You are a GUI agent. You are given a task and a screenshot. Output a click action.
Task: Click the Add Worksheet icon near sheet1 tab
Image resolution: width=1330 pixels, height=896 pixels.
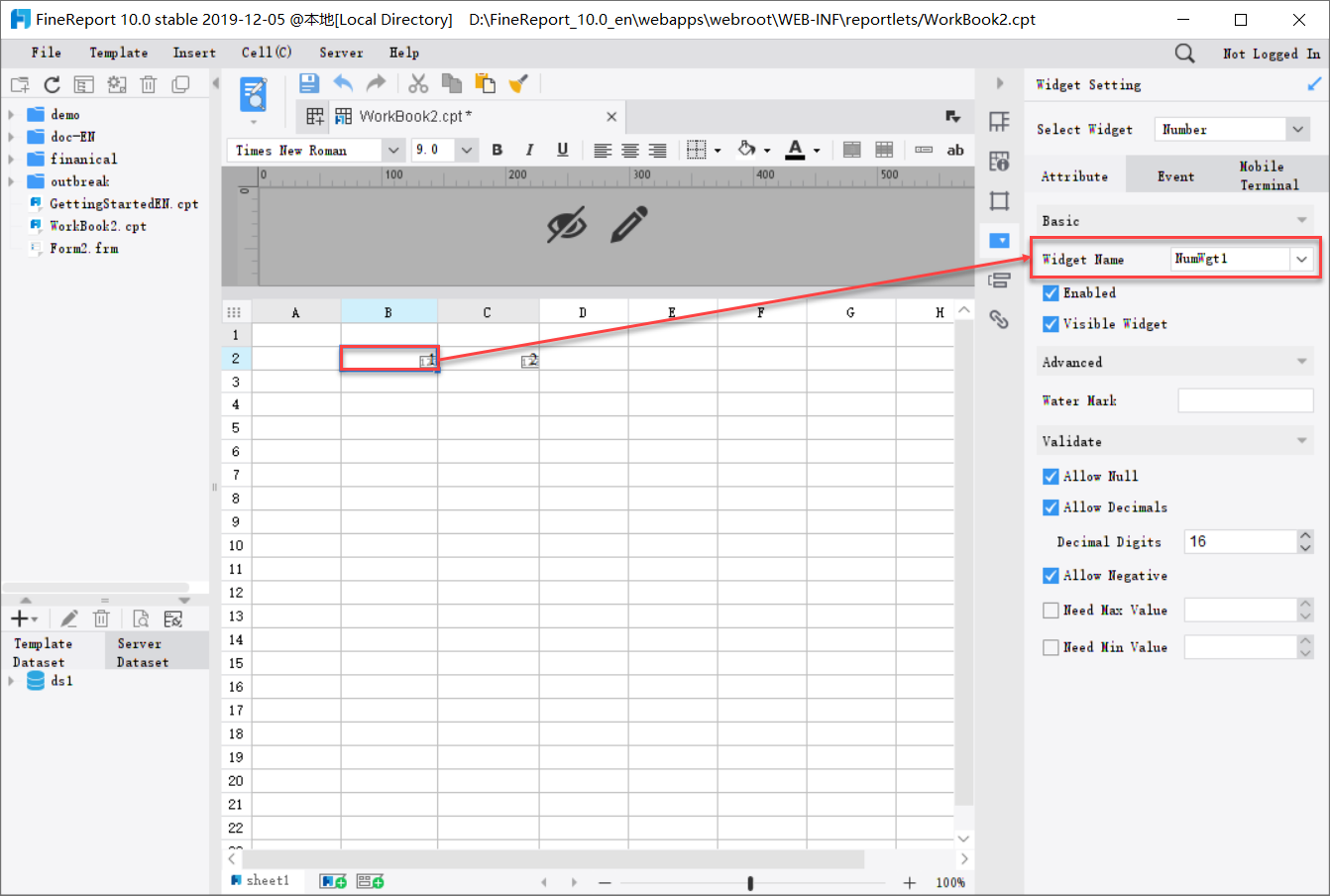[x=332, y=880]
